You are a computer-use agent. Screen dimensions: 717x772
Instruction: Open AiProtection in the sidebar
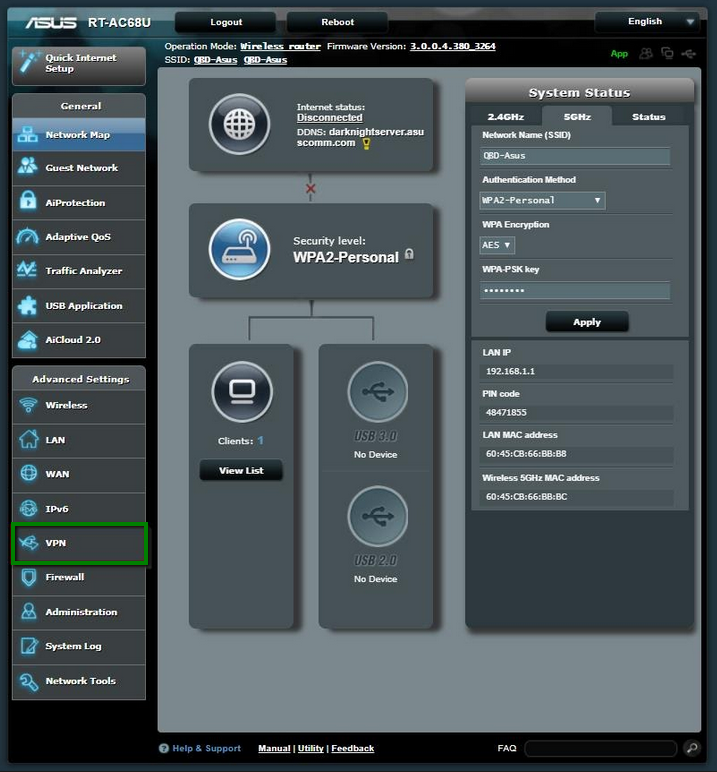point(79,202)
